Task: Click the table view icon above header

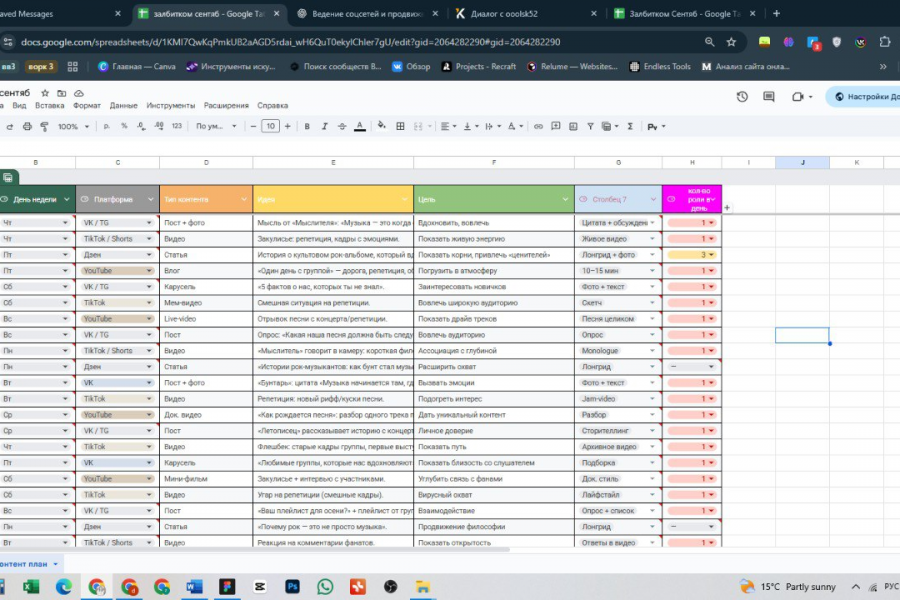Action: pos(8,177)
